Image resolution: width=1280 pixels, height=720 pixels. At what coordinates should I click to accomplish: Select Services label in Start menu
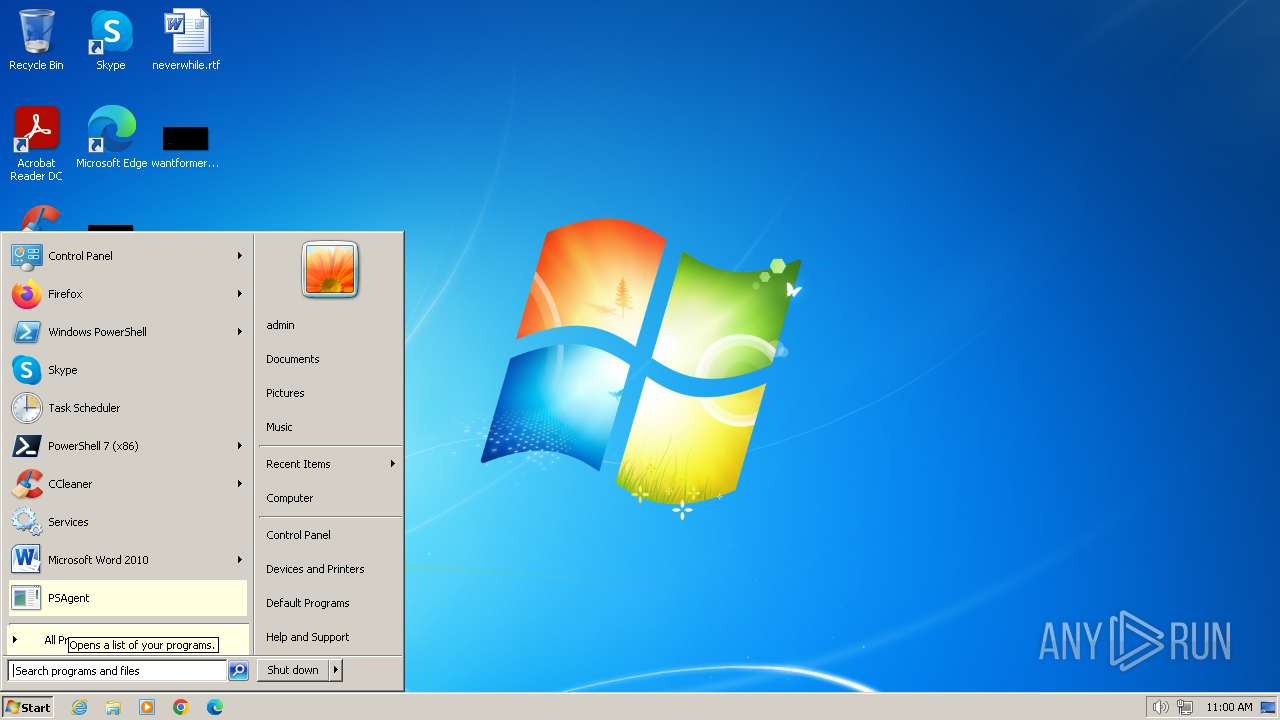68,522
